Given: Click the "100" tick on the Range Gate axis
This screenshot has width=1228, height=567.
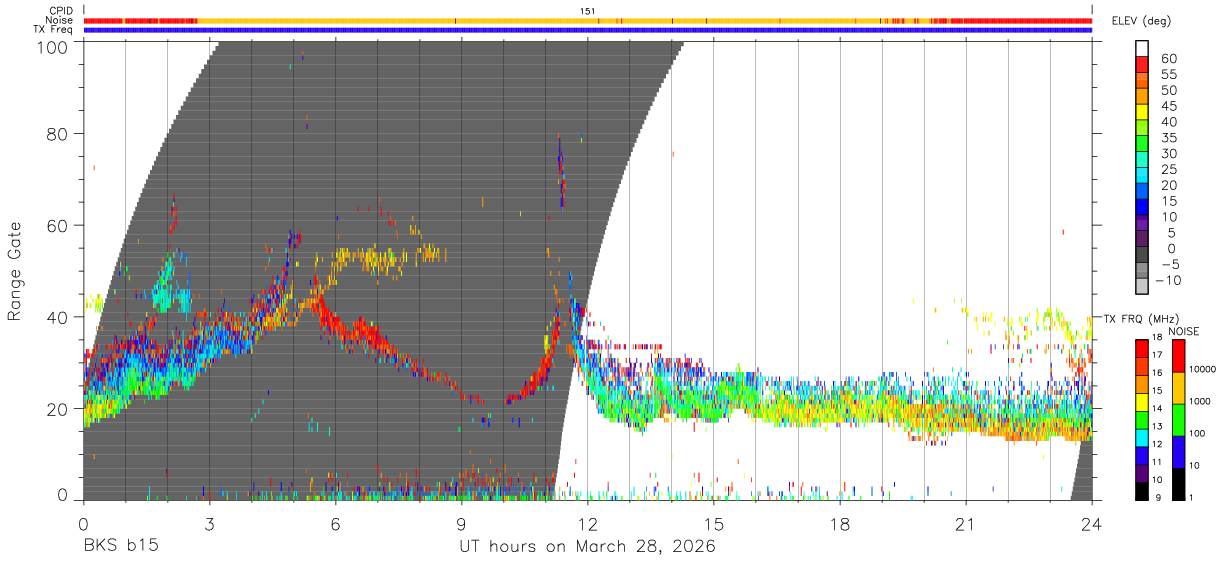Looking at the screenshot, I should 51,47.
